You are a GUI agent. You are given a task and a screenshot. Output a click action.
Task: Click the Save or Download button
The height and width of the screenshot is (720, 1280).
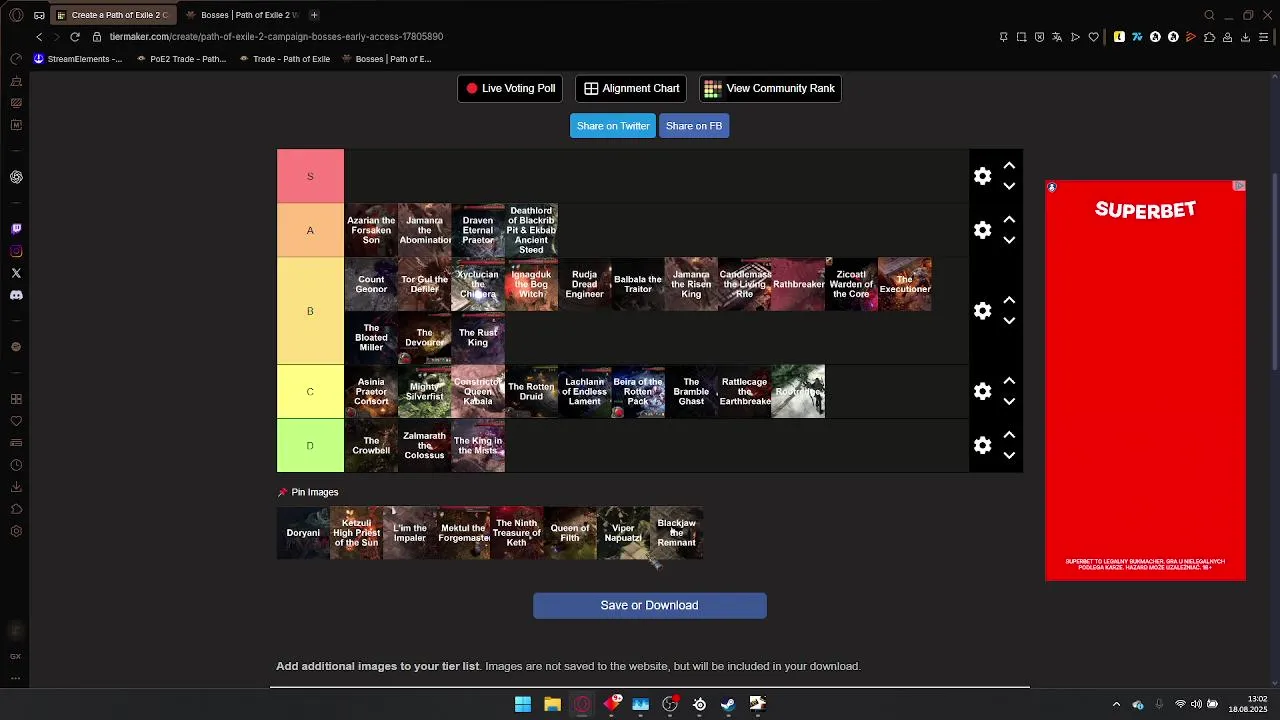point(650,605)
